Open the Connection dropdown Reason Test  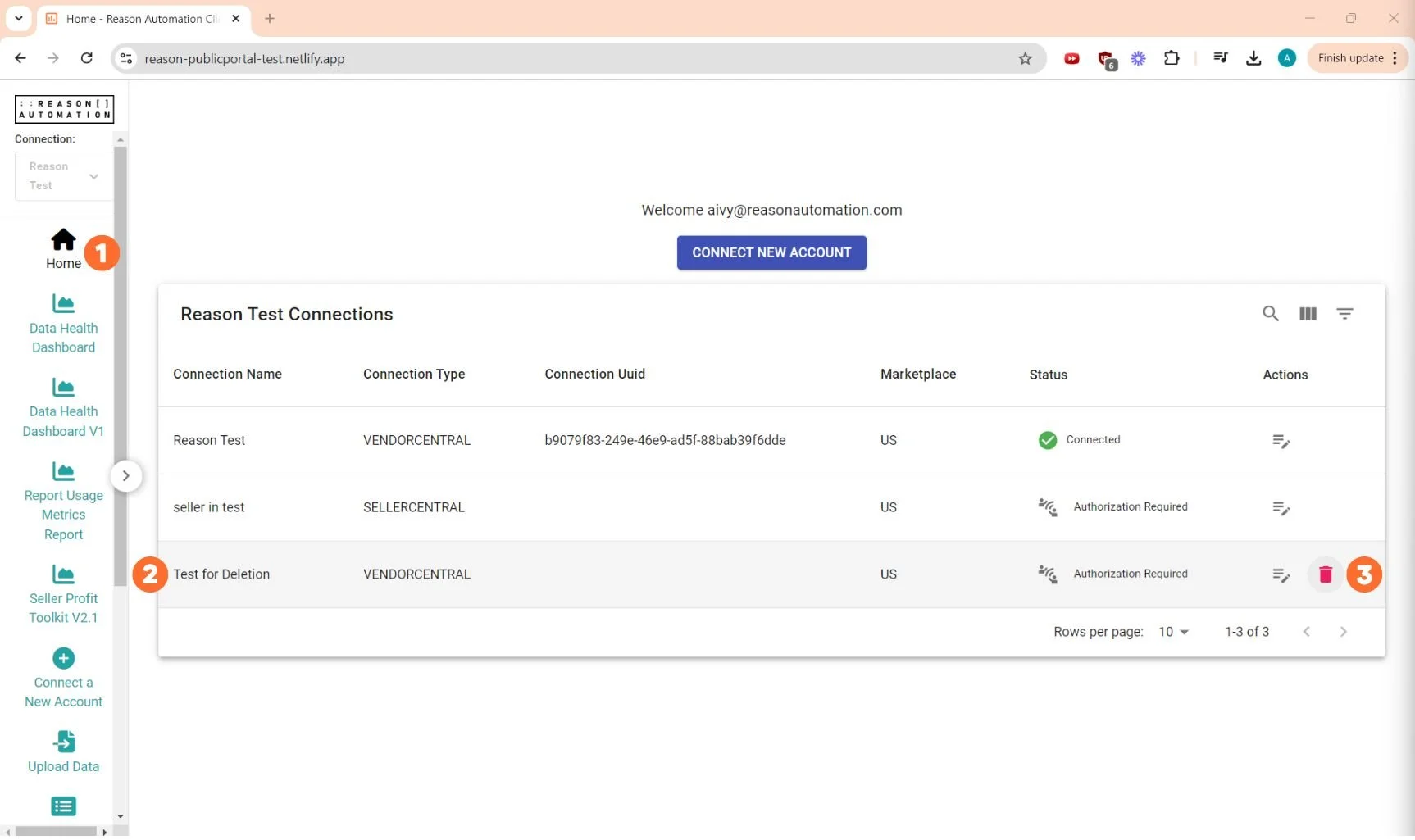click(x=63, y=176)
